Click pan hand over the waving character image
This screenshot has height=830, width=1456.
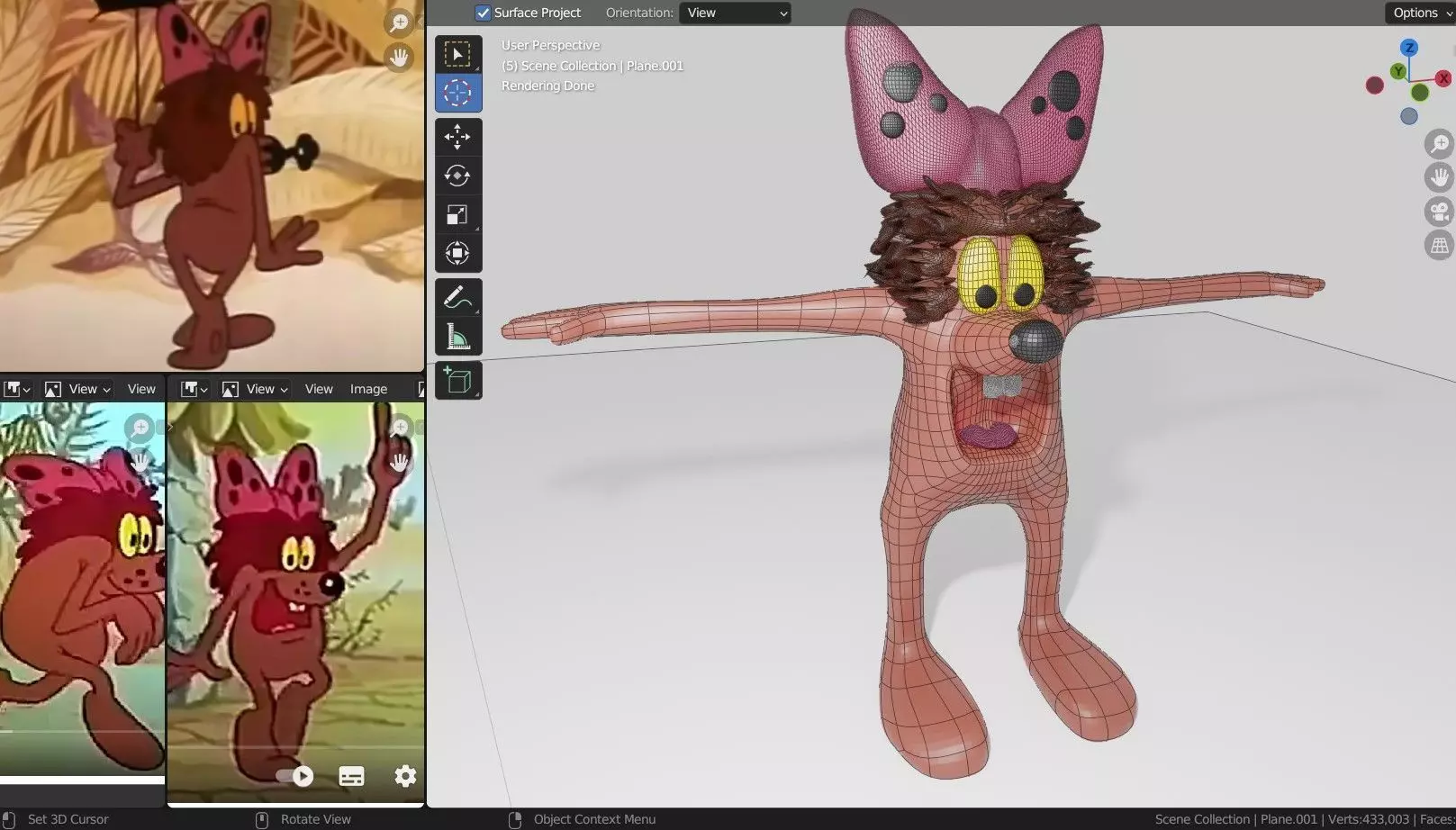(400, 462)
